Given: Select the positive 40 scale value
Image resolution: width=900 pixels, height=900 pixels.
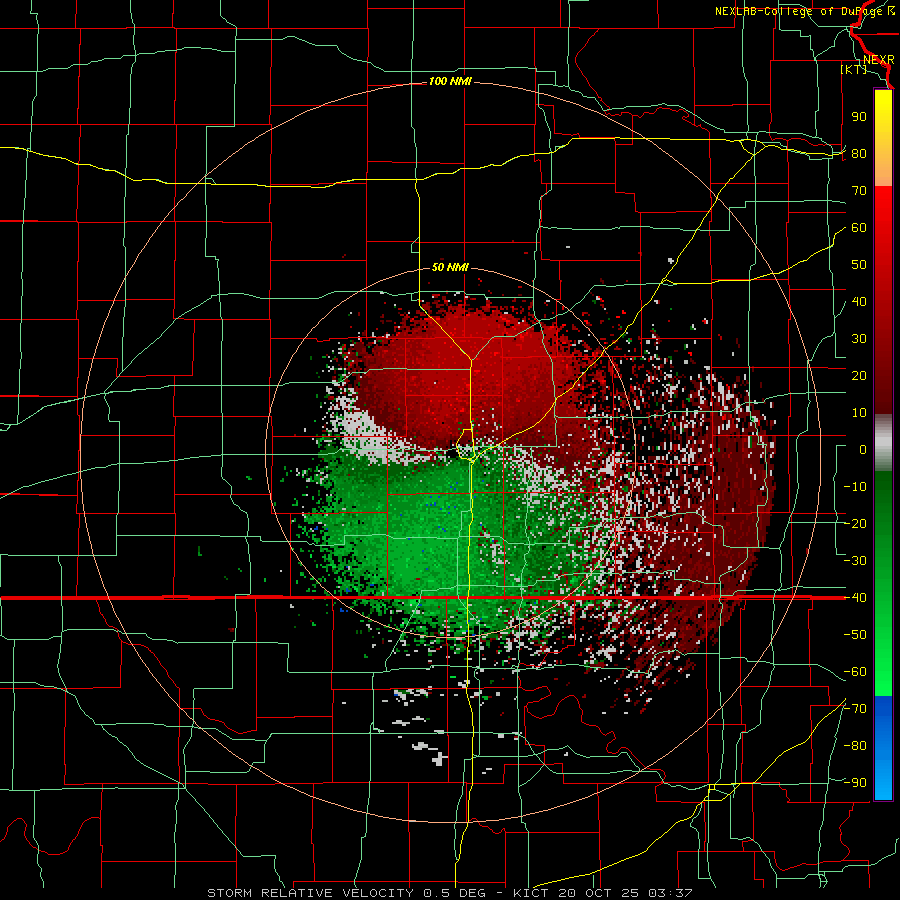Looking at the screenshot, I should [x=859, y=301].
